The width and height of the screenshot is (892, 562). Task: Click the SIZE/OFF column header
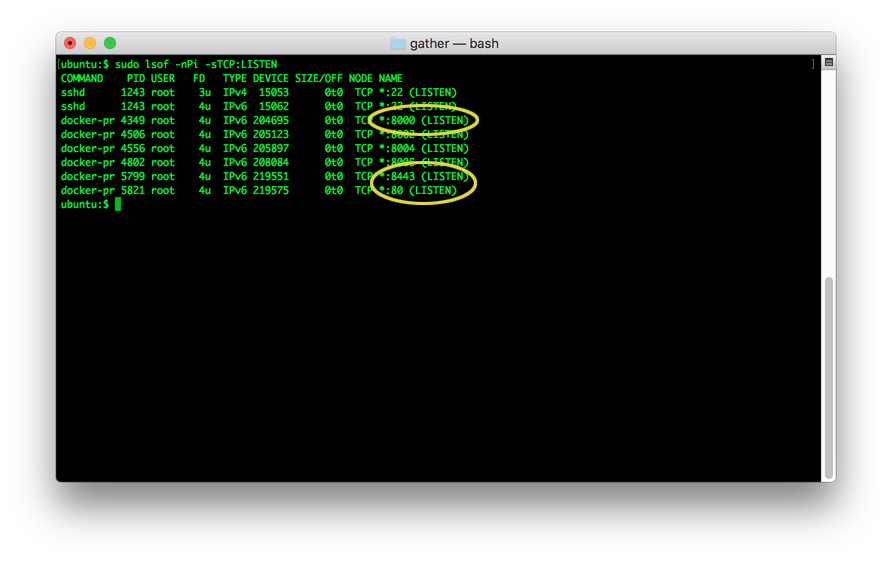pyautogui.click(x=319, y=78)
